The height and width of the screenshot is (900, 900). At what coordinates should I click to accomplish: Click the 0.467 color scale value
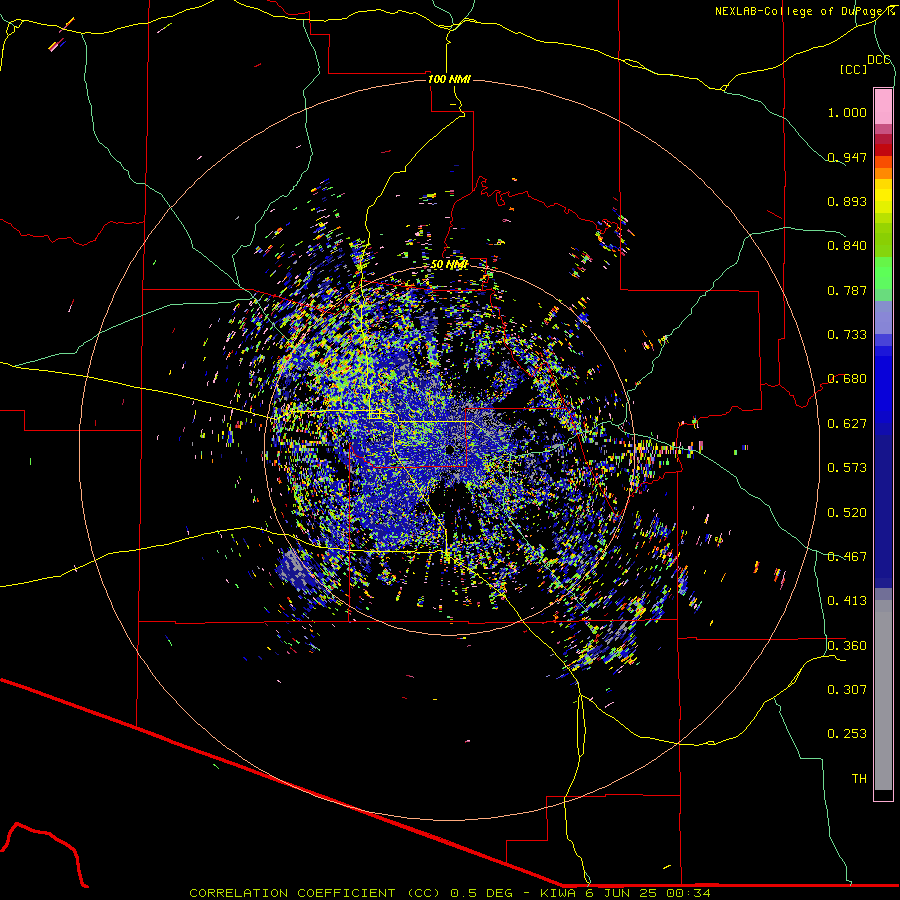pos(847,557)
